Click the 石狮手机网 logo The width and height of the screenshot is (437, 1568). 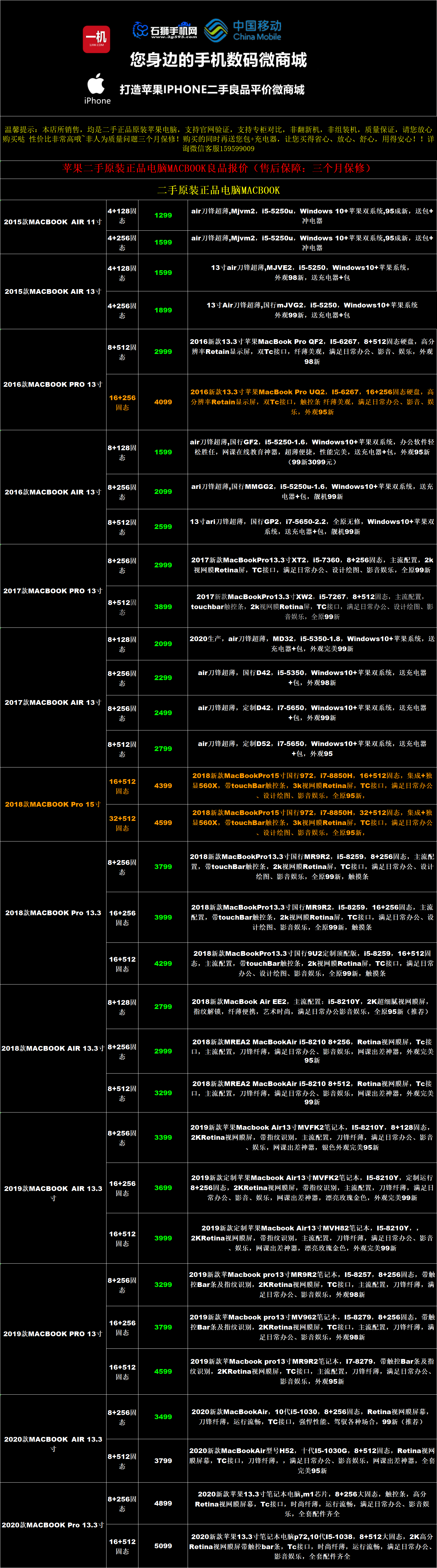(165, 30)
